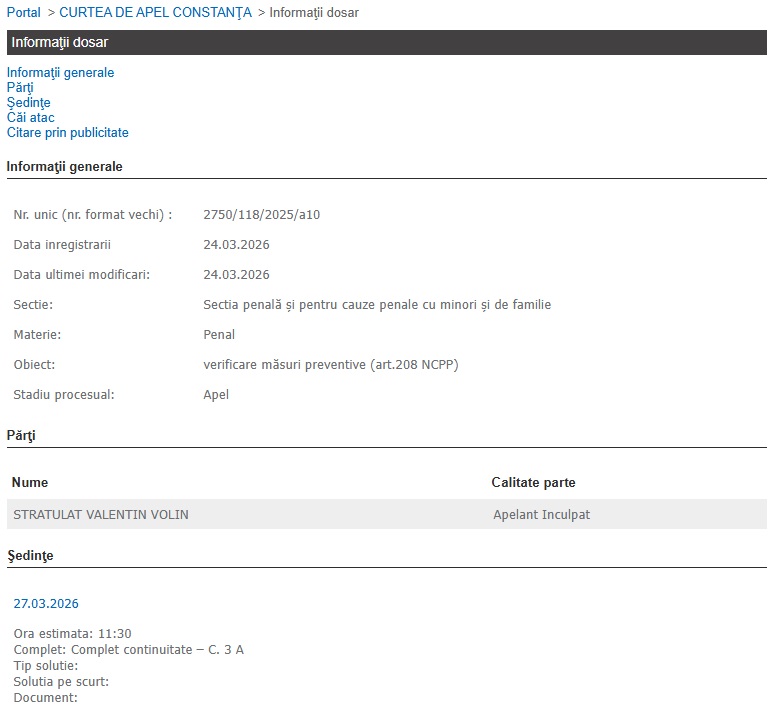This screenshot has height=714, width=774.
Task: Click the Citare prin publicitate link
Action: [x=67, y=133]
